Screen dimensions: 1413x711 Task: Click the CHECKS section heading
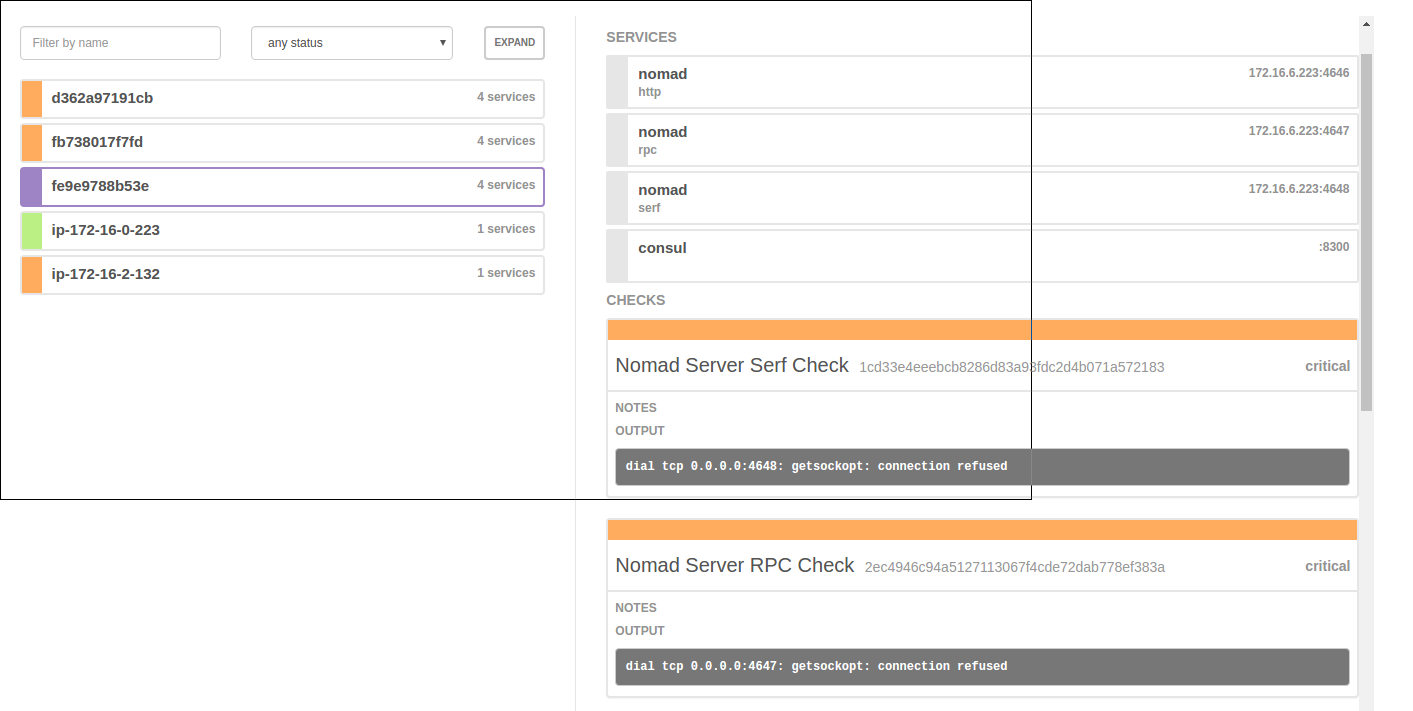coord(635,300)
